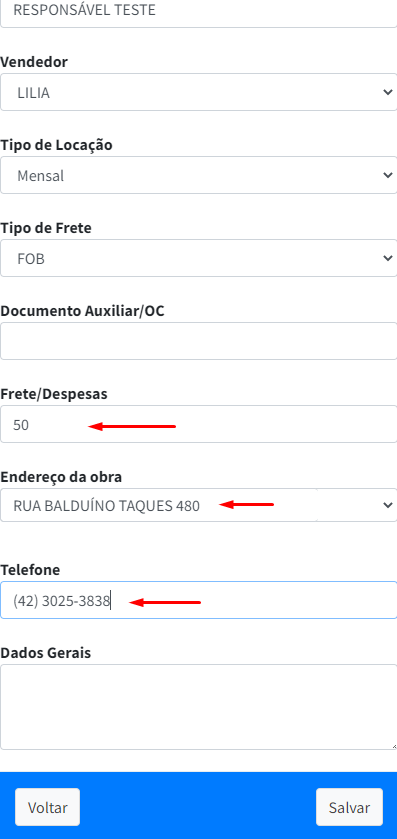Open the Vendedor dropdown showing LILIA
The width and height of the screenshot is (397, 839).
(x=198, y=93)
